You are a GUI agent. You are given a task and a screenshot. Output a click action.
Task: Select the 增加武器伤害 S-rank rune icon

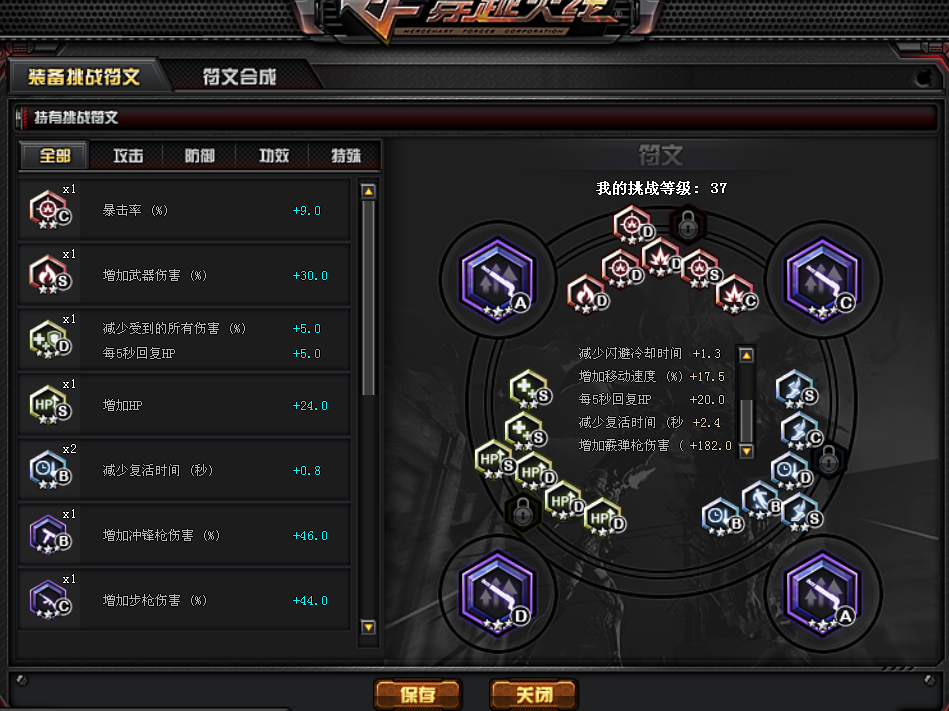pyautogui.click(x=50, y=275)
